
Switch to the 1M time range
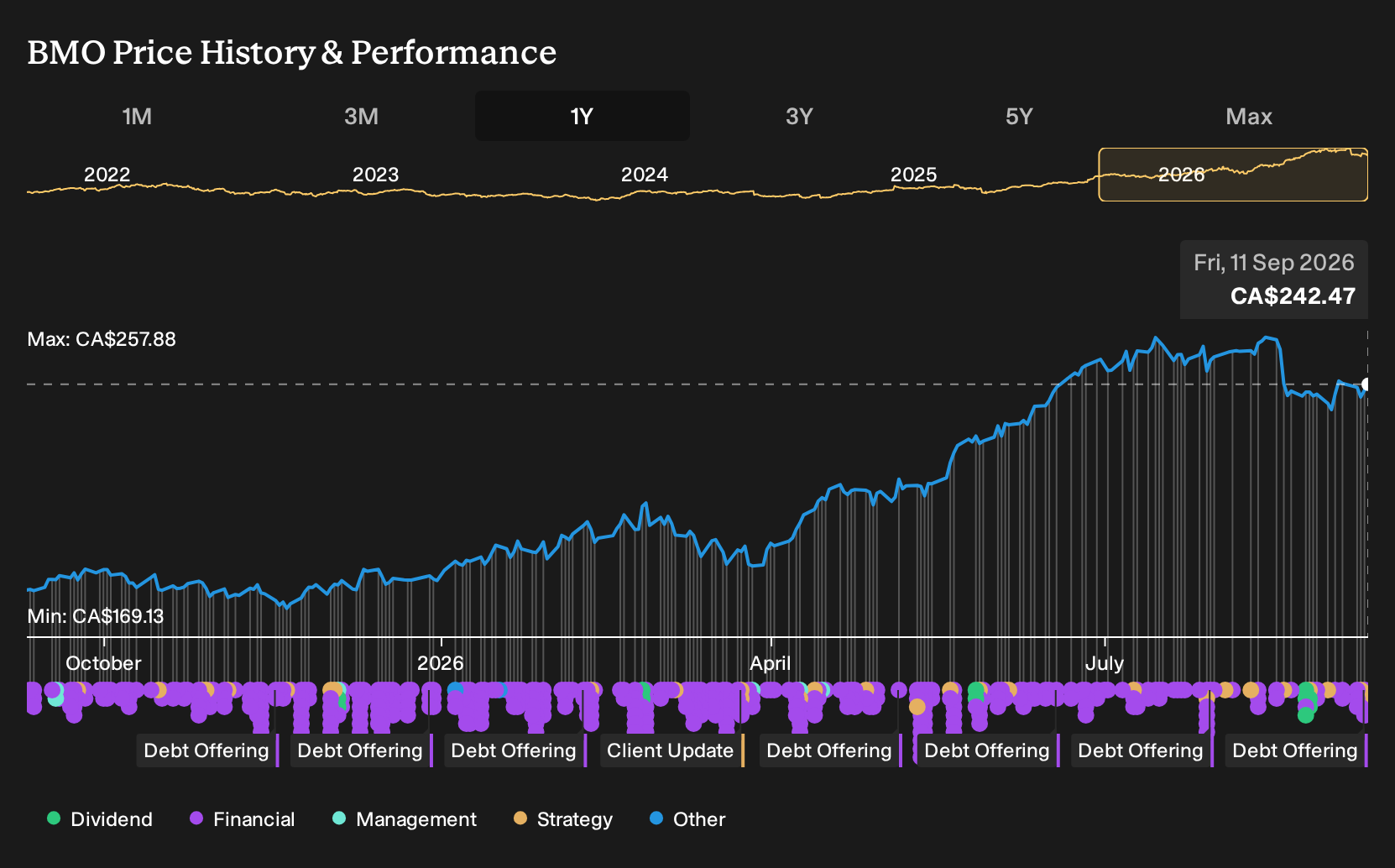137,116
